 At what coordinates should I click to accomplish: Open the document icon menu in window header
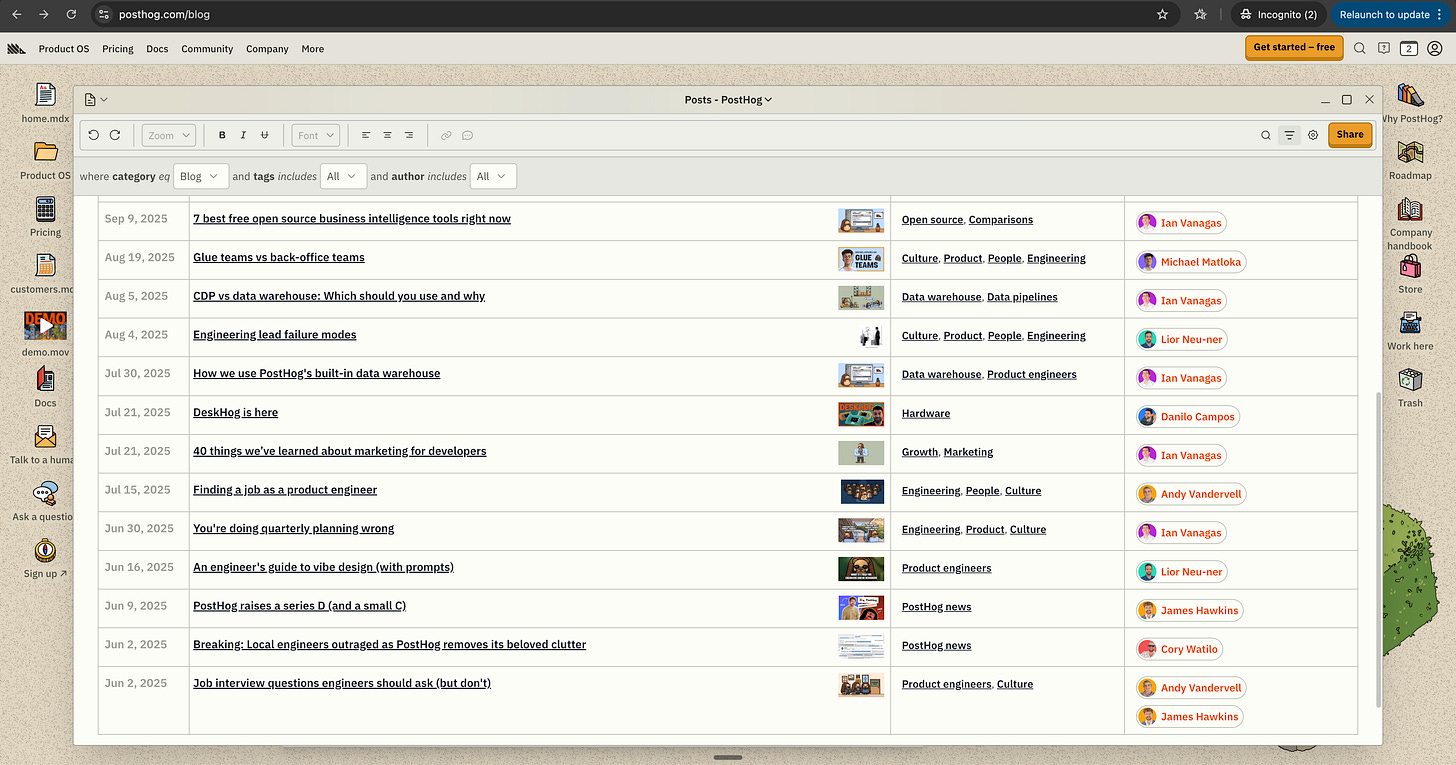click(x=96, y=100)
